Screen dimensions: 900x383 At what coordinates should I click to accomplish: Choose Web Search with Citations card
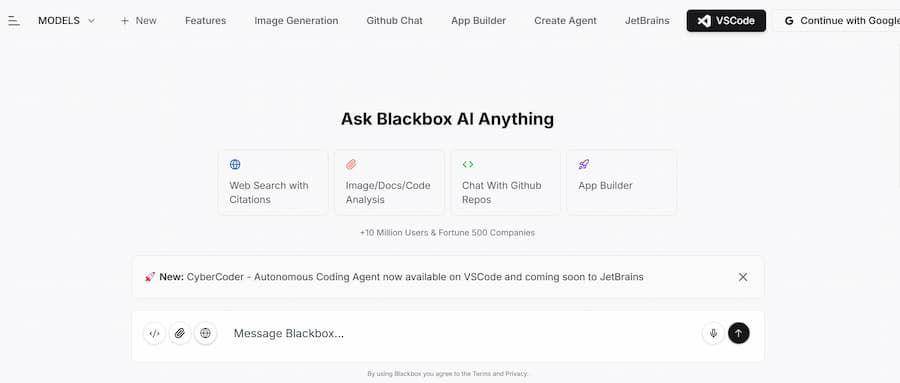point(273,182)
